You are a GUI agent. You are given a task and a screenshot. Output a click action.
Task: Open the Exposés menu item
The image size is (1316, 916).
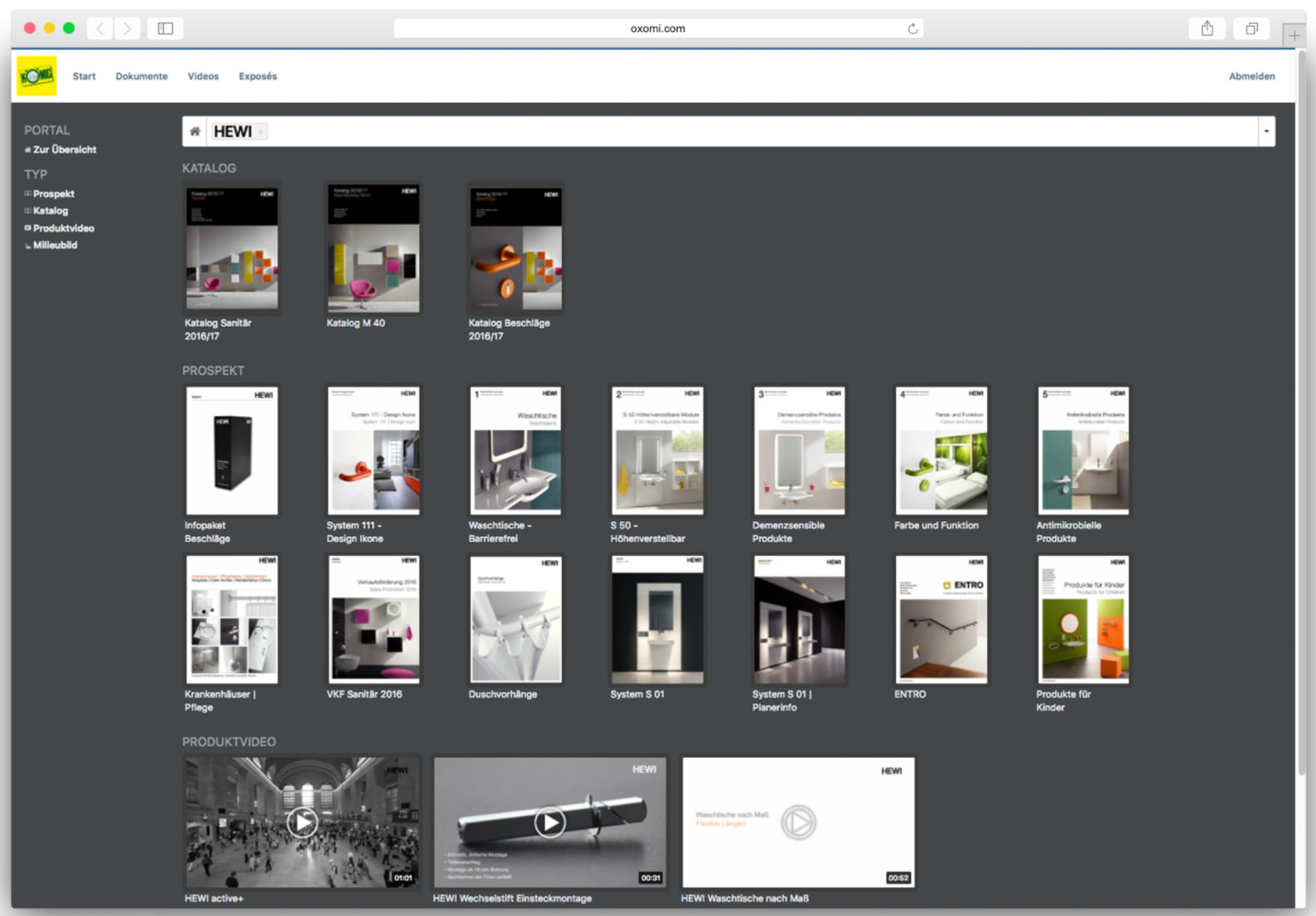tap(258, 76)
